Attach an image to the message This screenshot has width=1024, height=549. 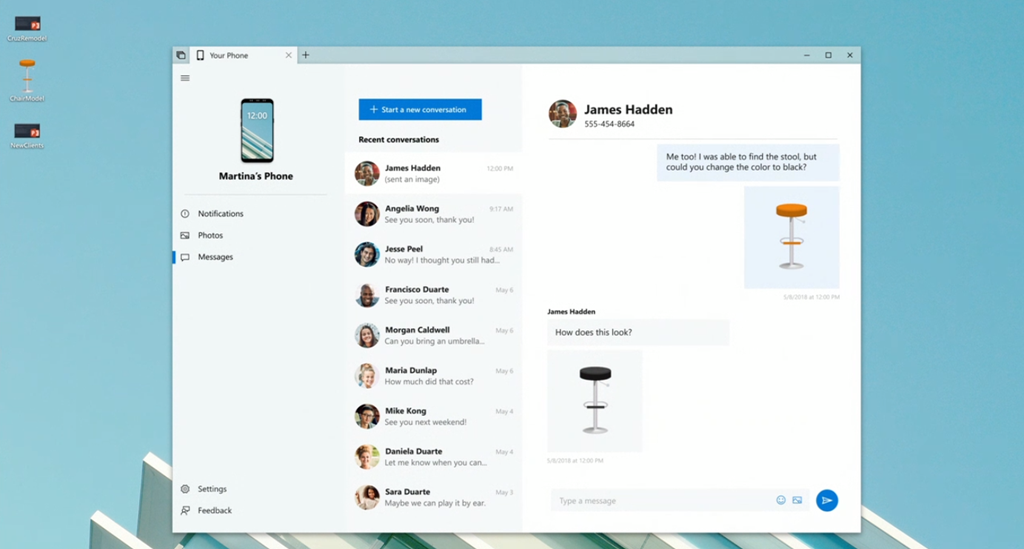pos(797,500)
